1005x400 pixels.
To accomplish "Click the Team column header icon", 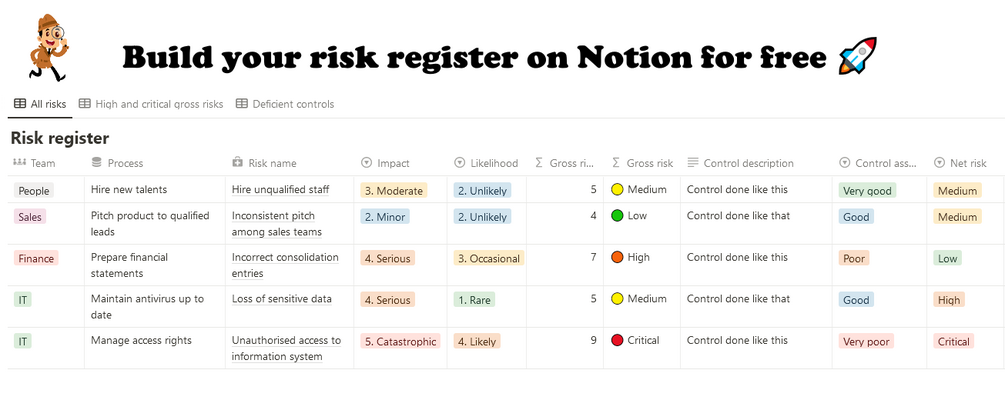I will 19,163.
